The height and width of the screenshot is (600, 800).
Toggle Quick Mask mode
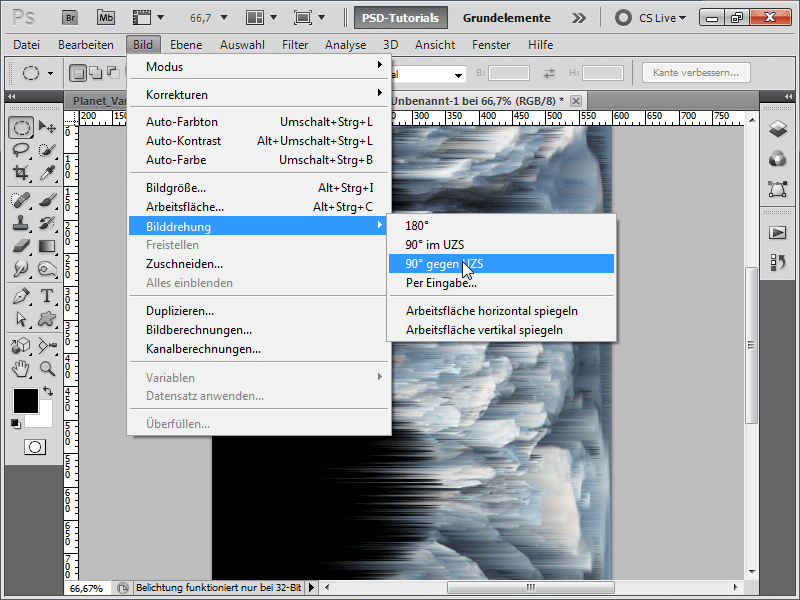tap(35, 447)
